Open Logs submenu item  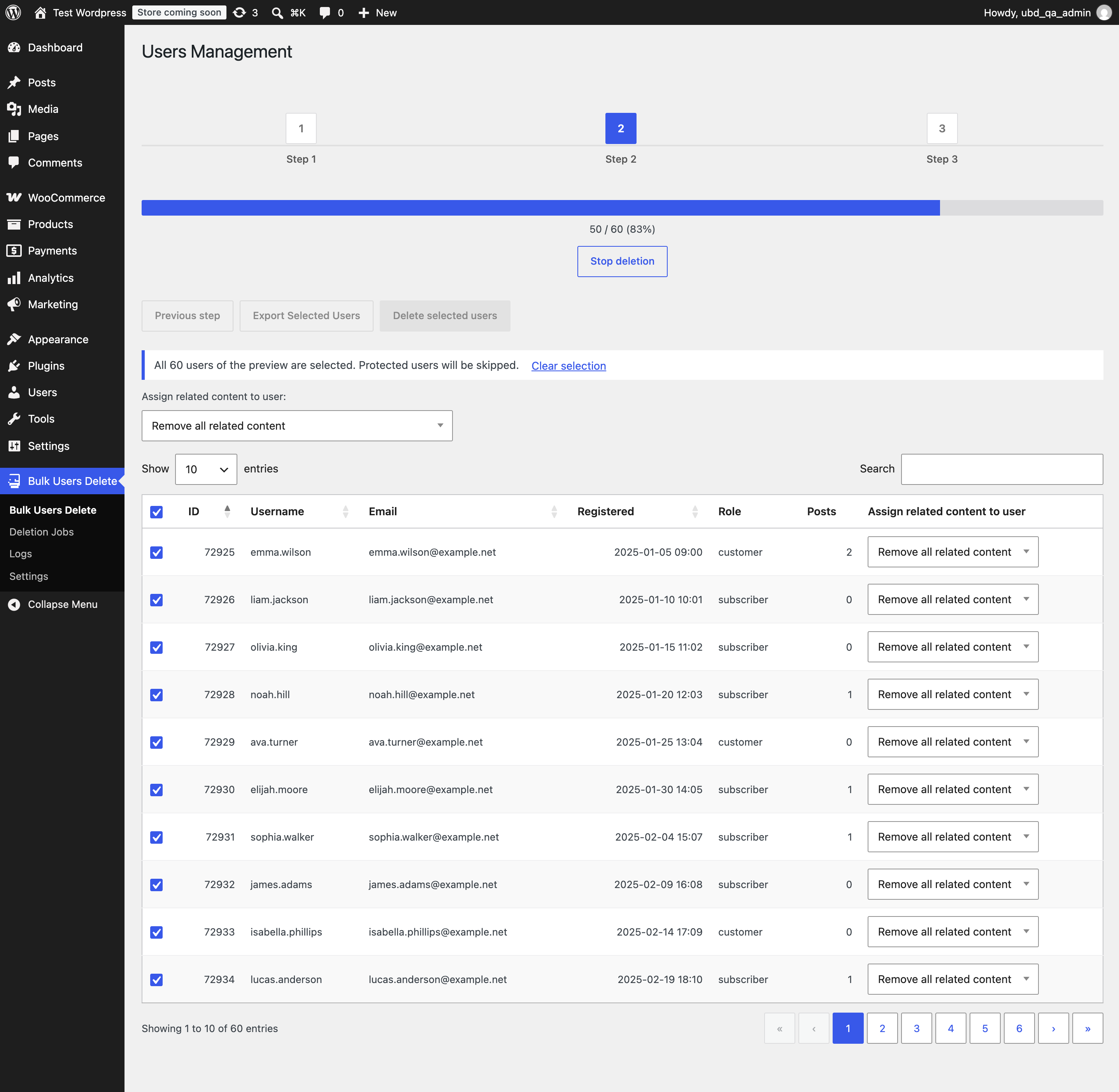21,554
